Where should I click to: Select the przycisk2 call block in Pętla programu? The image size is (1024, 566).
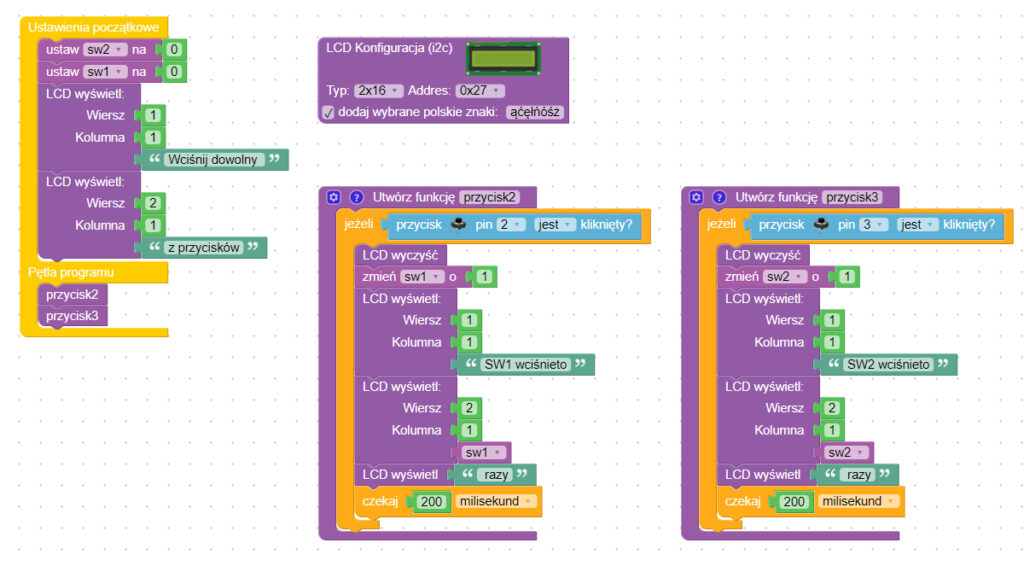(x=72, y=294)
